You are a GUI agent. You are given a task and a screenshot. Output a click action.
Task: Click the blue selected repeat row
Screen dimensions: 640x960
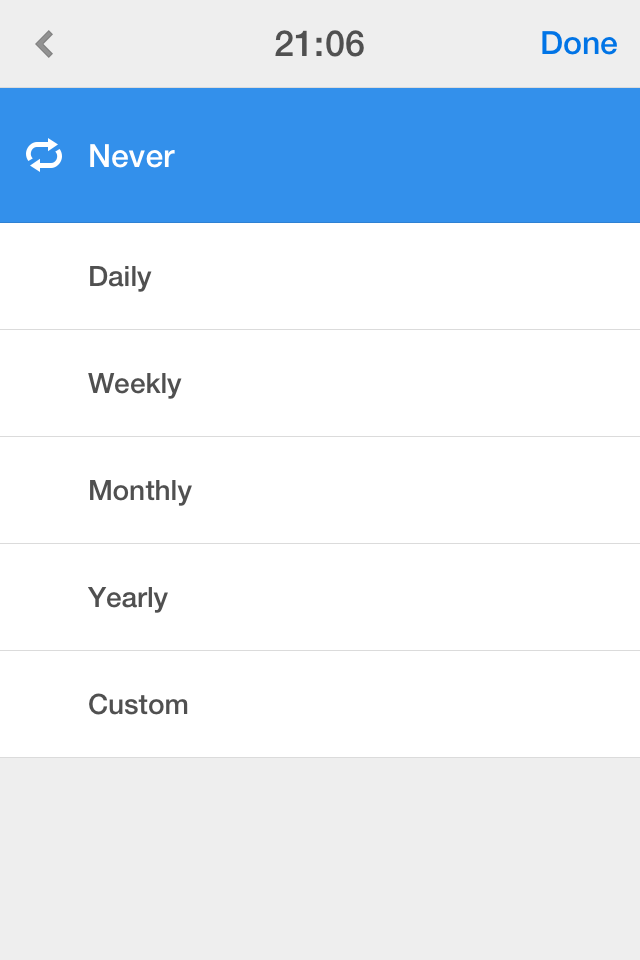point(320,155)
